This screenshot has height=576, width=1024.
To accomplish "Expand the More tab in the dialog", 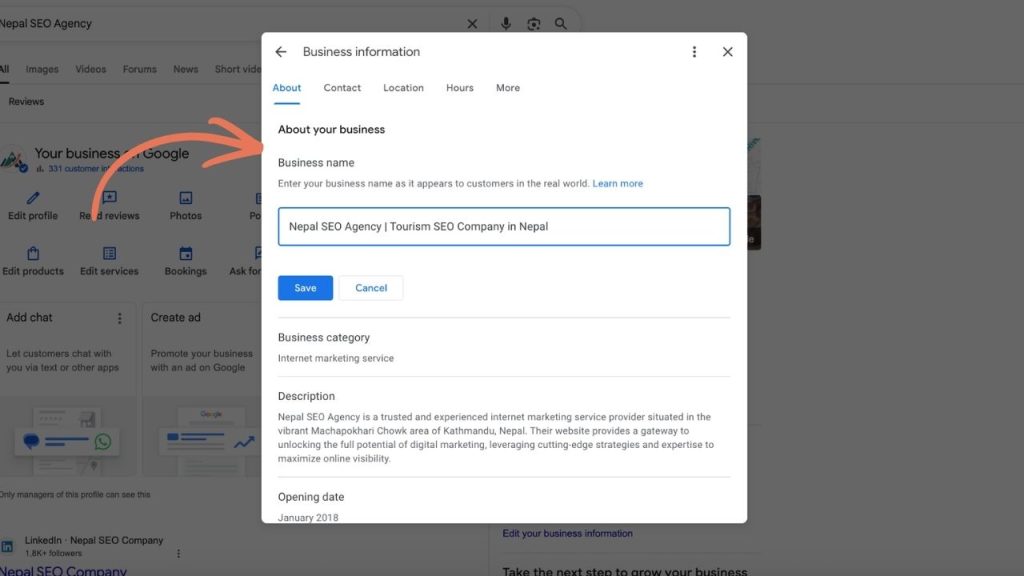I will point(508,88).
